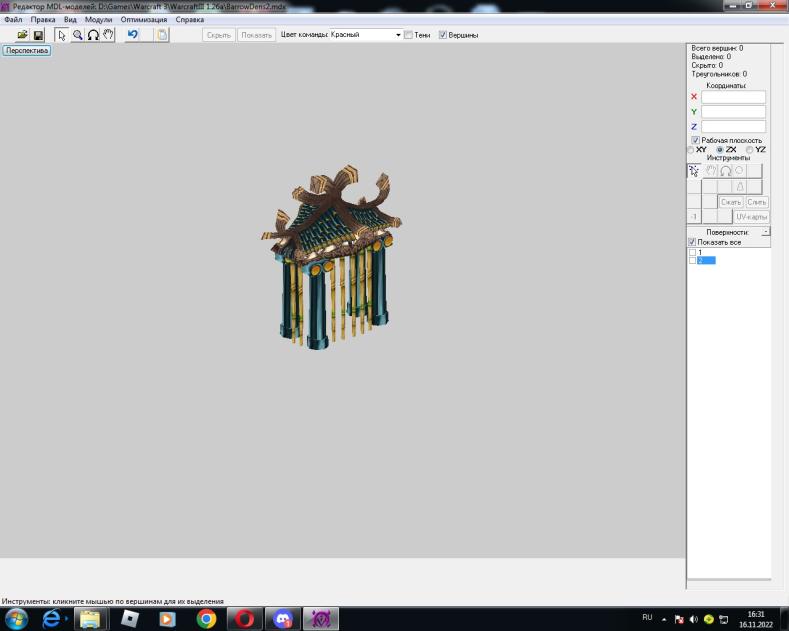Pick the vertex select tool in Инструменты panel
Image resolution: width=789 pixels, height=631 pixels.
694,171
